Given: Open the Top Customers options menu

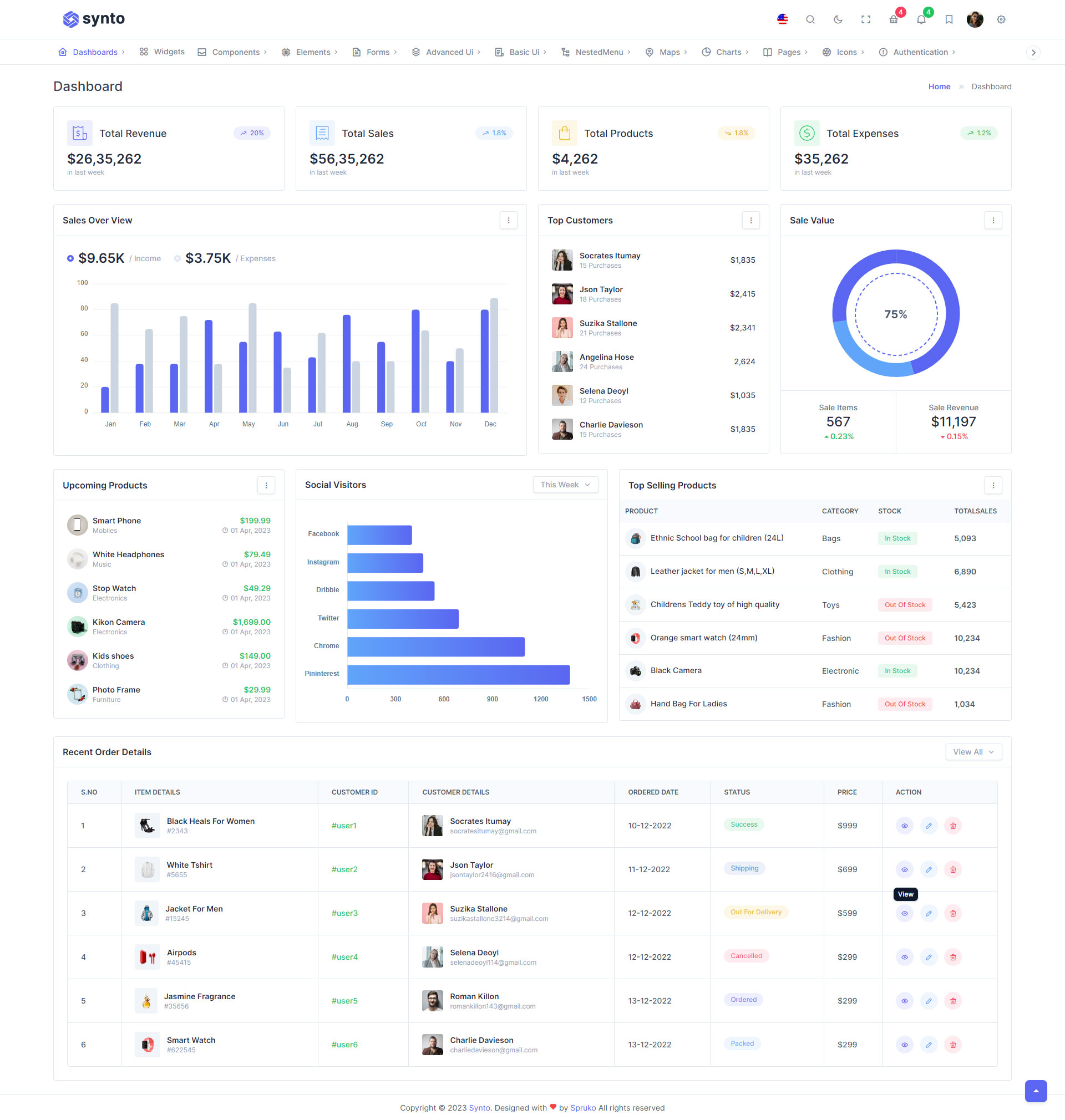Looking at the screenshot, I should (x=750, y=220).
